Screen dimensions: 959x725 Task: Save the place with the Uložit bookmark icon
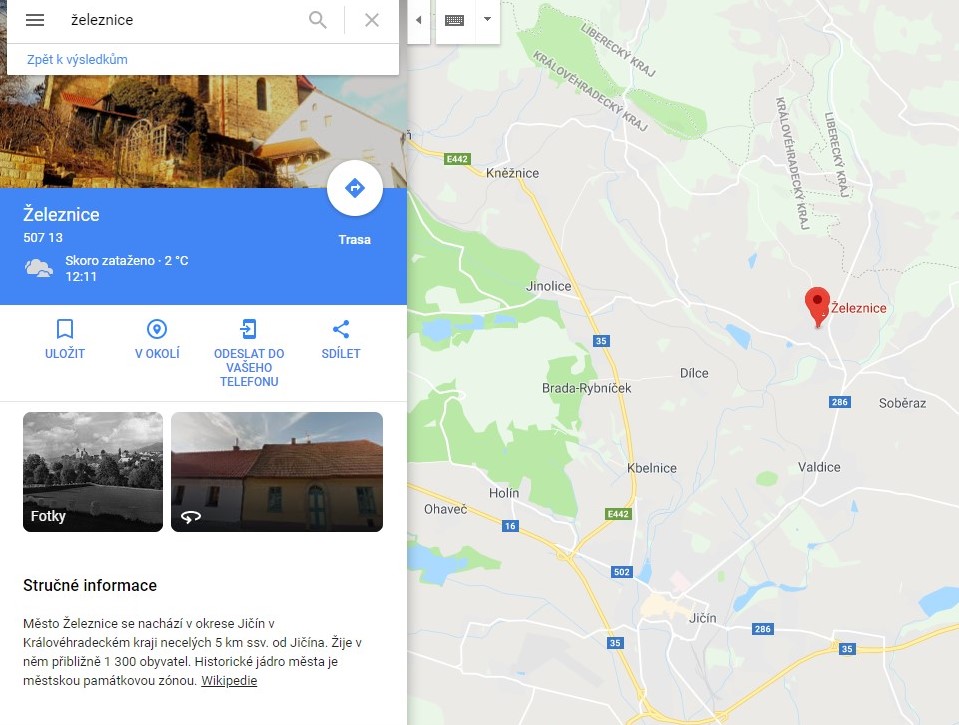[x=65, y=329]
